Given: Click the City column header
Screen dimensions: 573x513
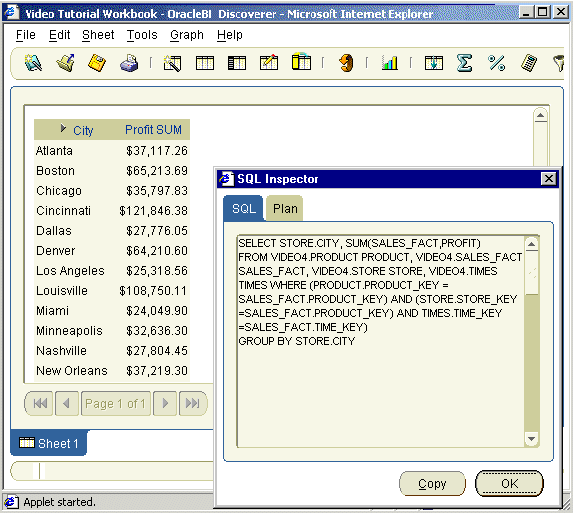Looking at the screenshot, I should (83, 130).
